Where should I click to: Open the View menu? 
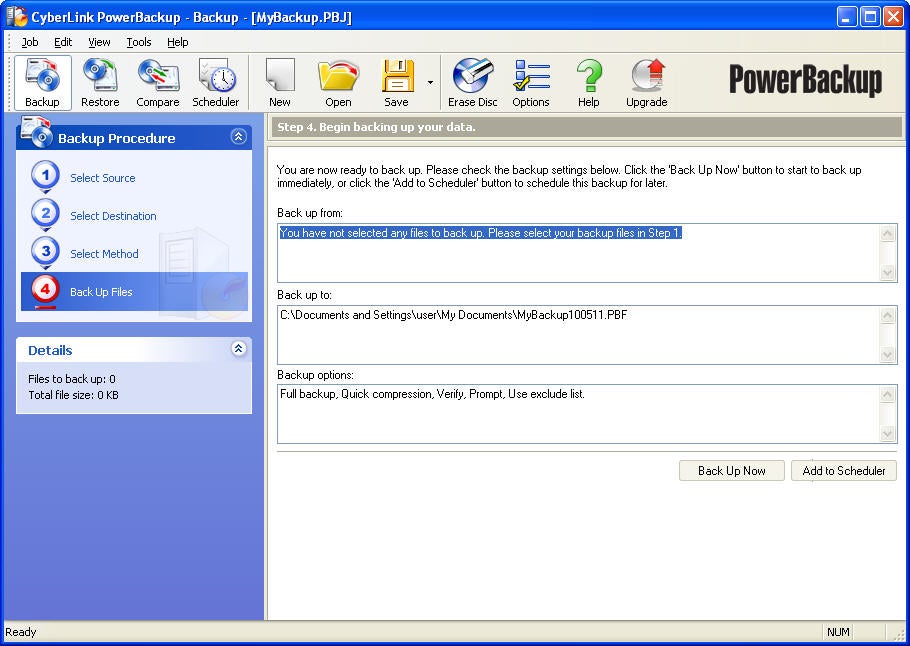[99, 42]
